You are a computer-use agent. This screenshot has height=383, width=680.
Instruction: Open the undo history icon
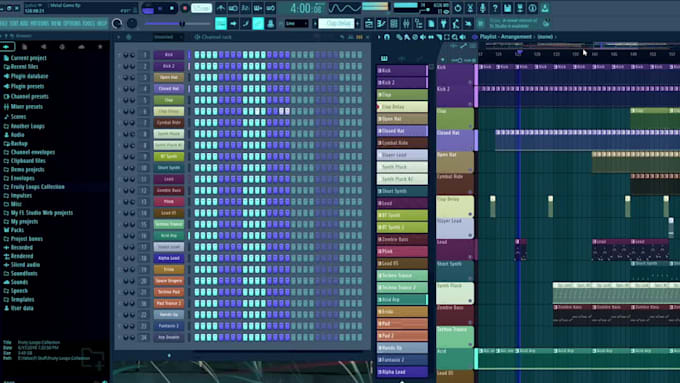pos(458,8)
